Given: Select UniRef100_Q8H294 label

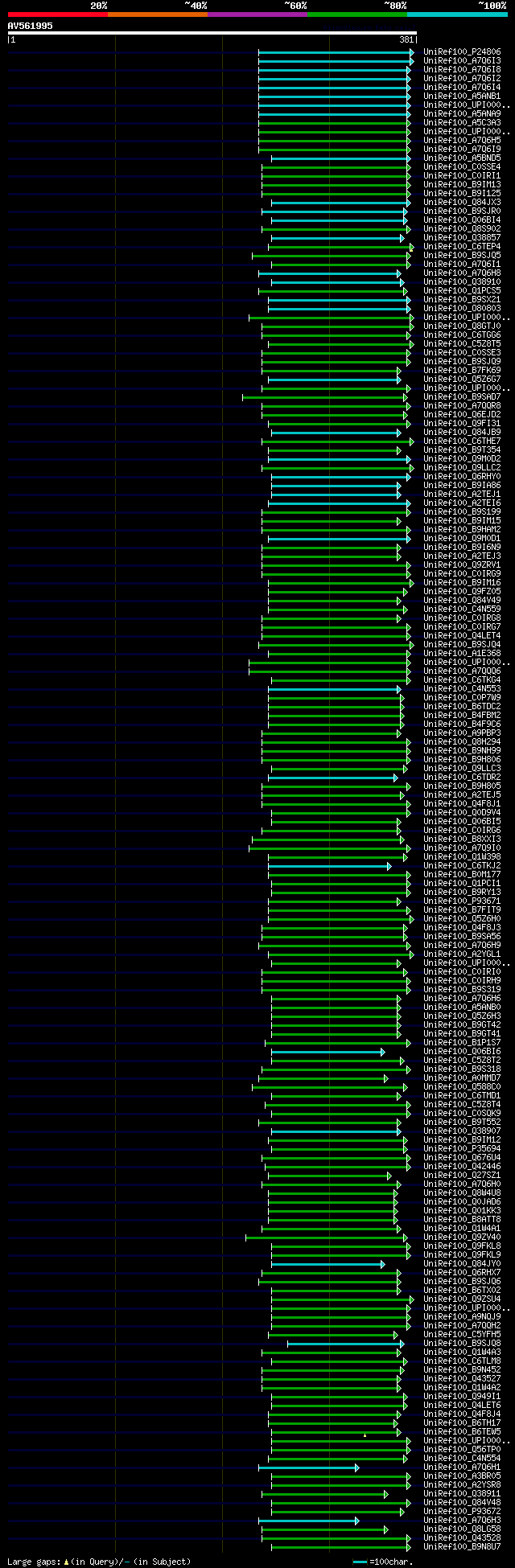Looking at the screenshot, I should tap(462, 741).
